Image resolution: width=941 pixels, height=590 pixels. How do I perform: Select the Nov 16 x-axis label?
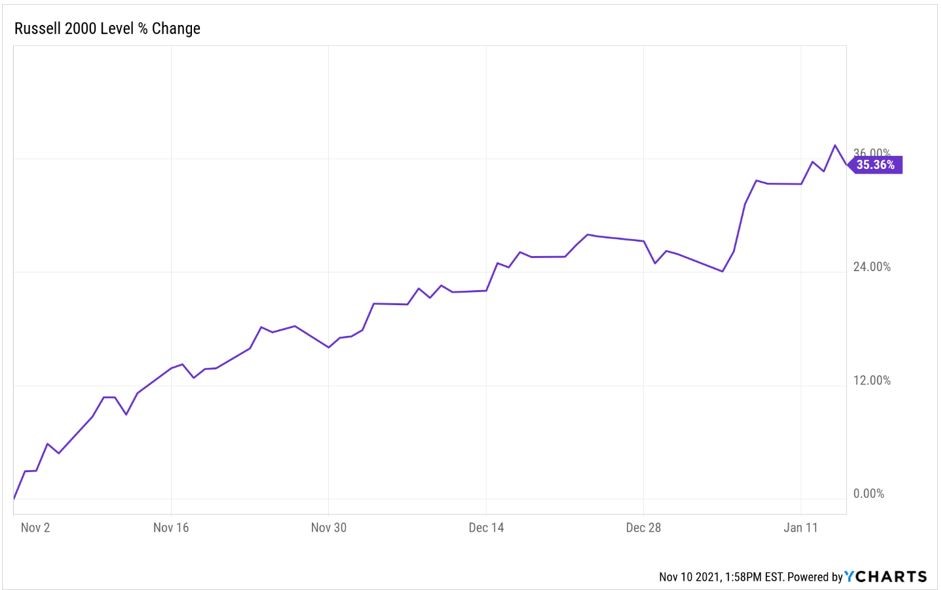[172, 526]
